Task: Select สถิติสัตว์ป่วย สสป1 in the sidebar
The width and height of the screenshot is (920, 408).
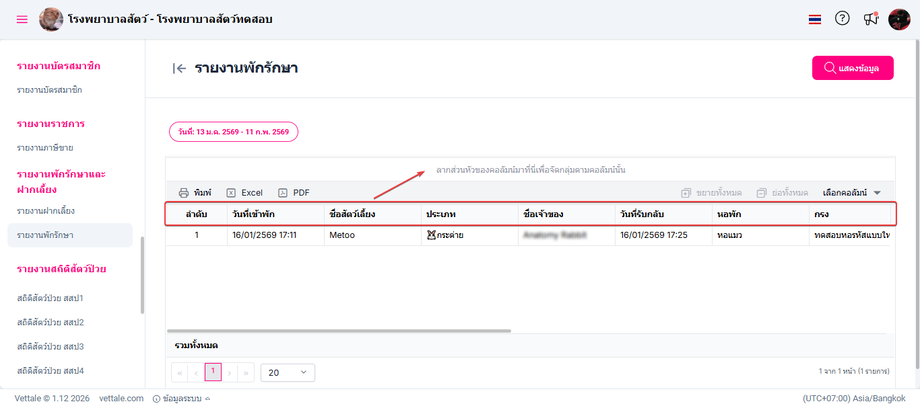Action: click(x=50, y=298)
